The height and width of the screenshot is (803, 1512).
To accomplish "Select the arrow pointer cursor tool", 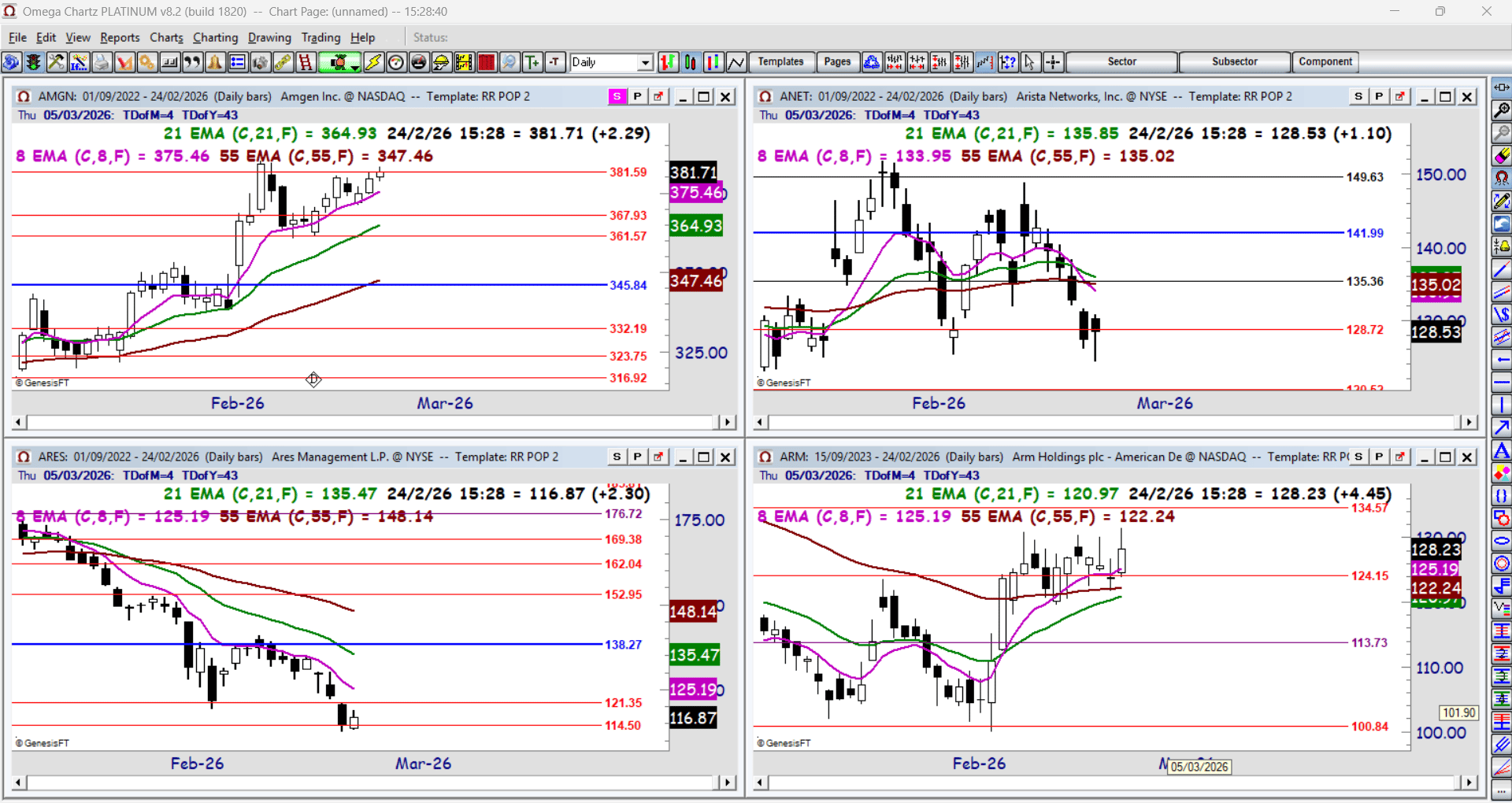I will pos(1030,62).
